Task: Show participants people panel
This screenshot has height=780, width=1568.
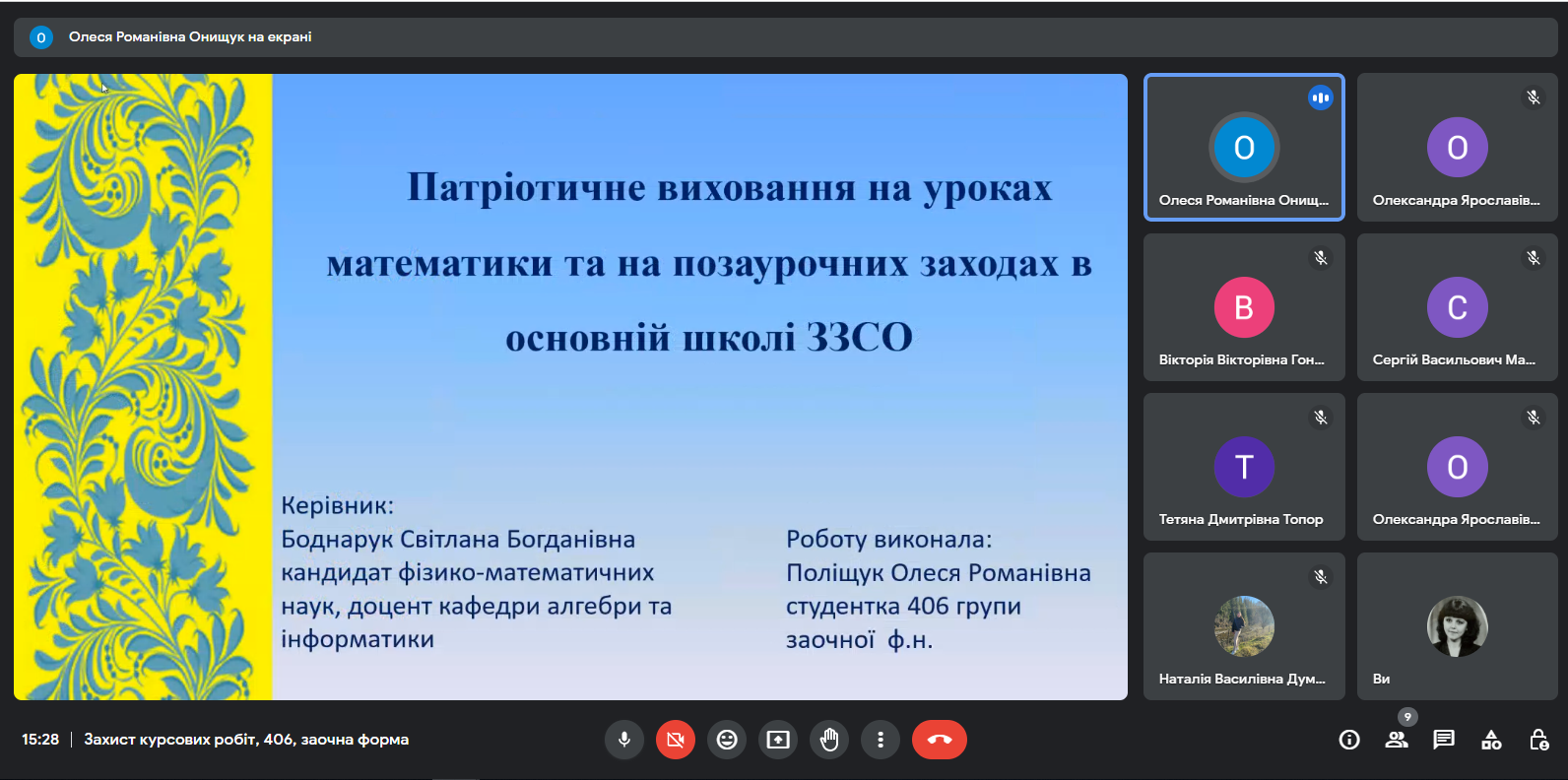Action: click(1397, 740)
